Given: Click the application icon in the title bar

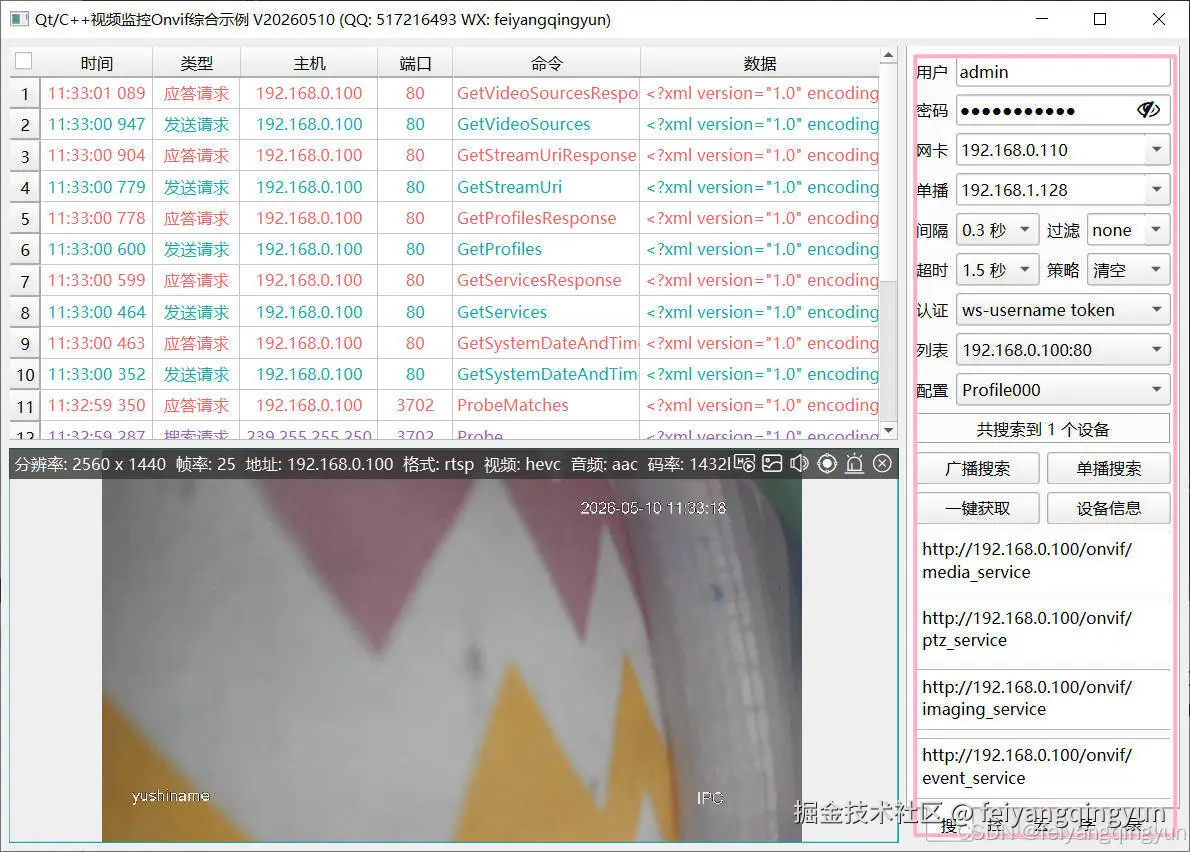Looking at the screenshot, I should (x=20, y=19).
